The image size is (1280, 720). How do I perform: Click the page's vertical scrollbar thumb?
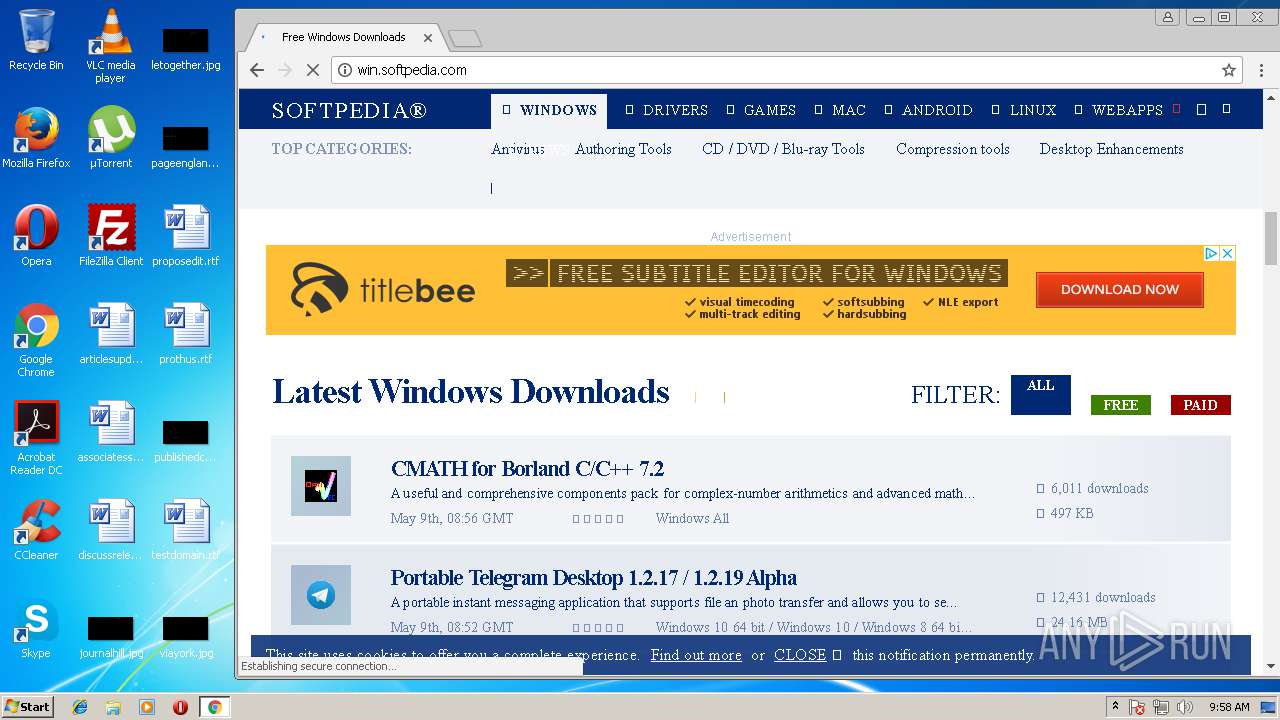(x=1271, y=237)
